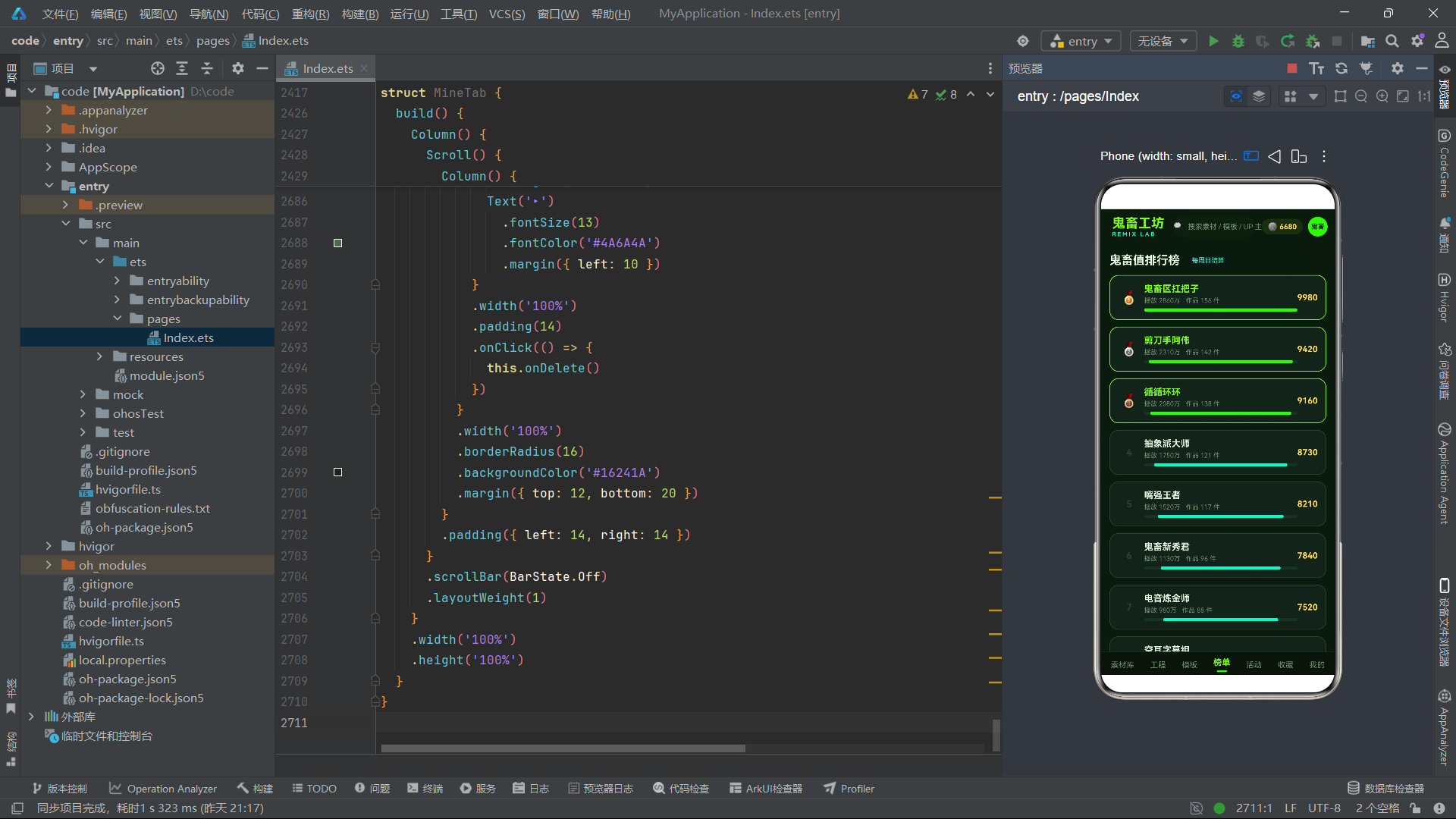This screenshot has height=819, width=1456.
Task: Close the Index.ets editor tab
Action: pyautogui.click(x=365, y=68)
